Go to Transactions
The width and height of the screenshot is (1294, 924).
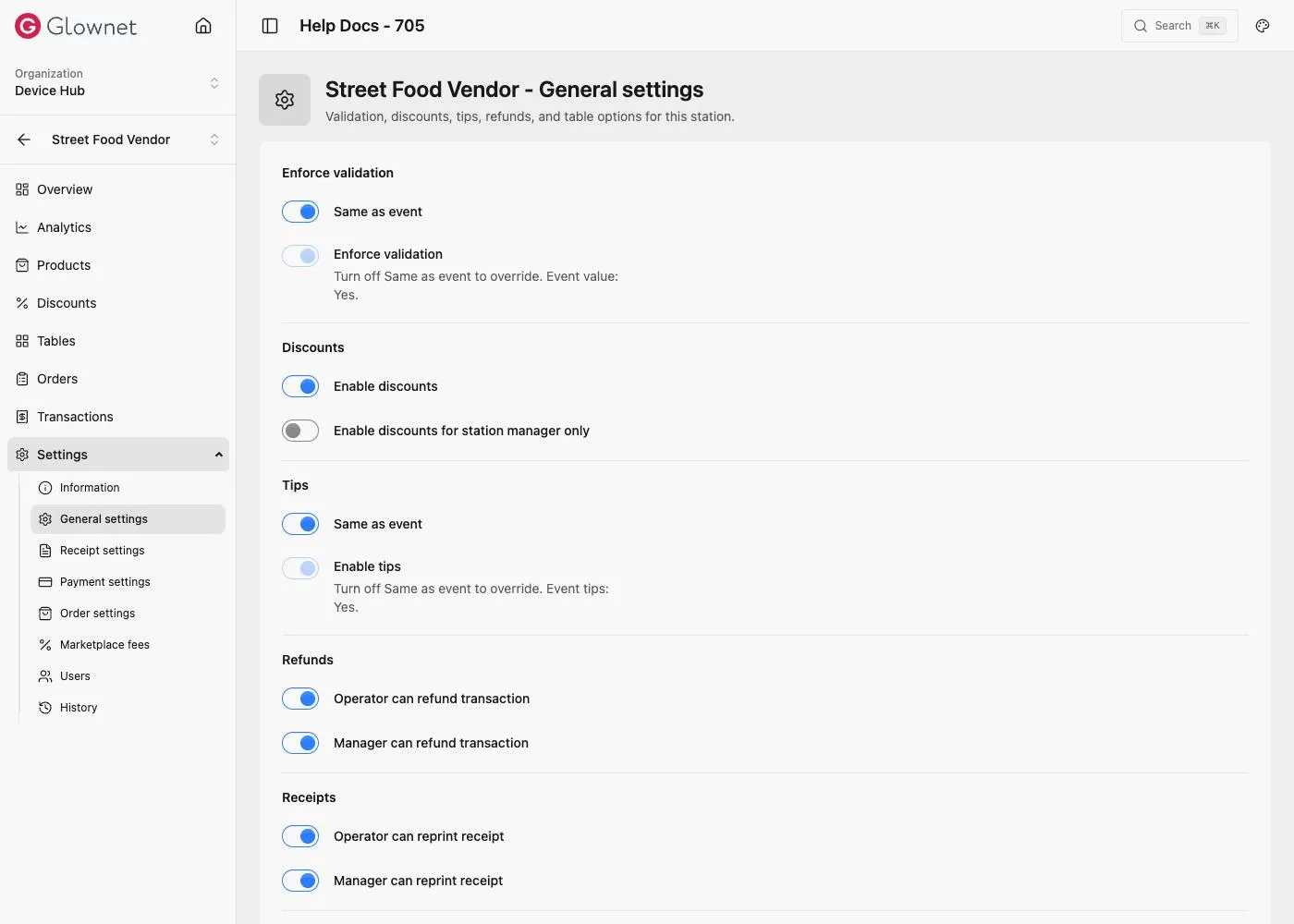point(118,417)
